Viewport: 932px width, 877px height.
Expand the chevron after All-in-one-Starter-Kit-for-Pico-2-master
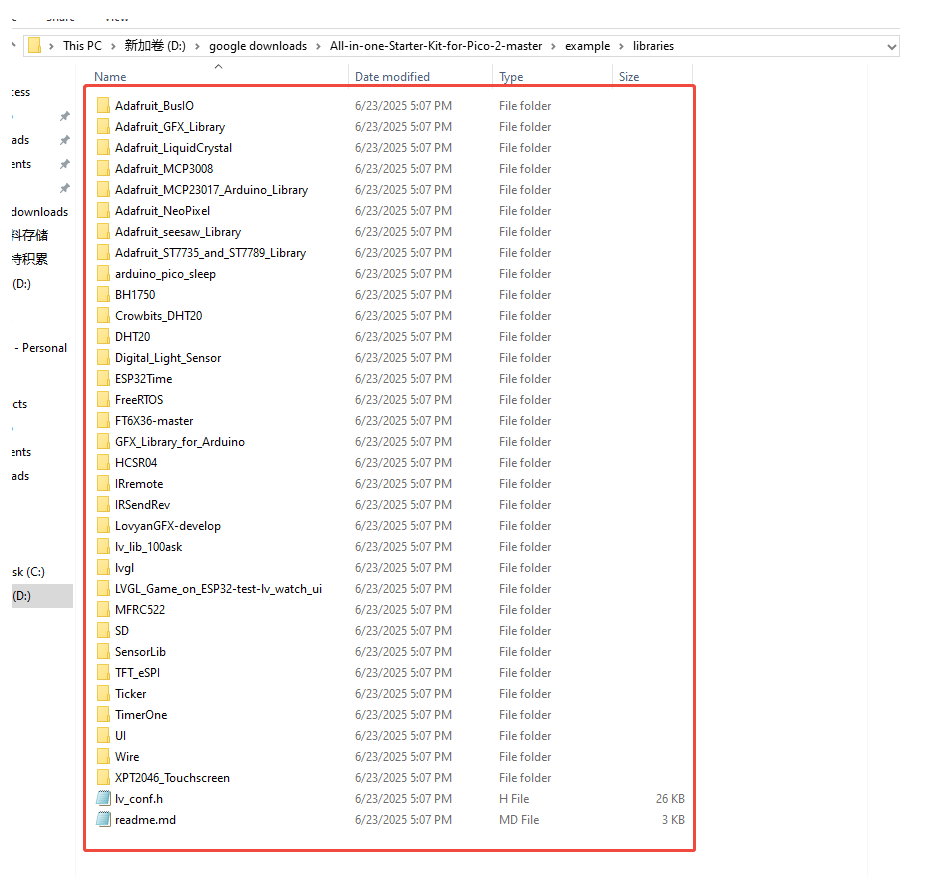[553, 46]
